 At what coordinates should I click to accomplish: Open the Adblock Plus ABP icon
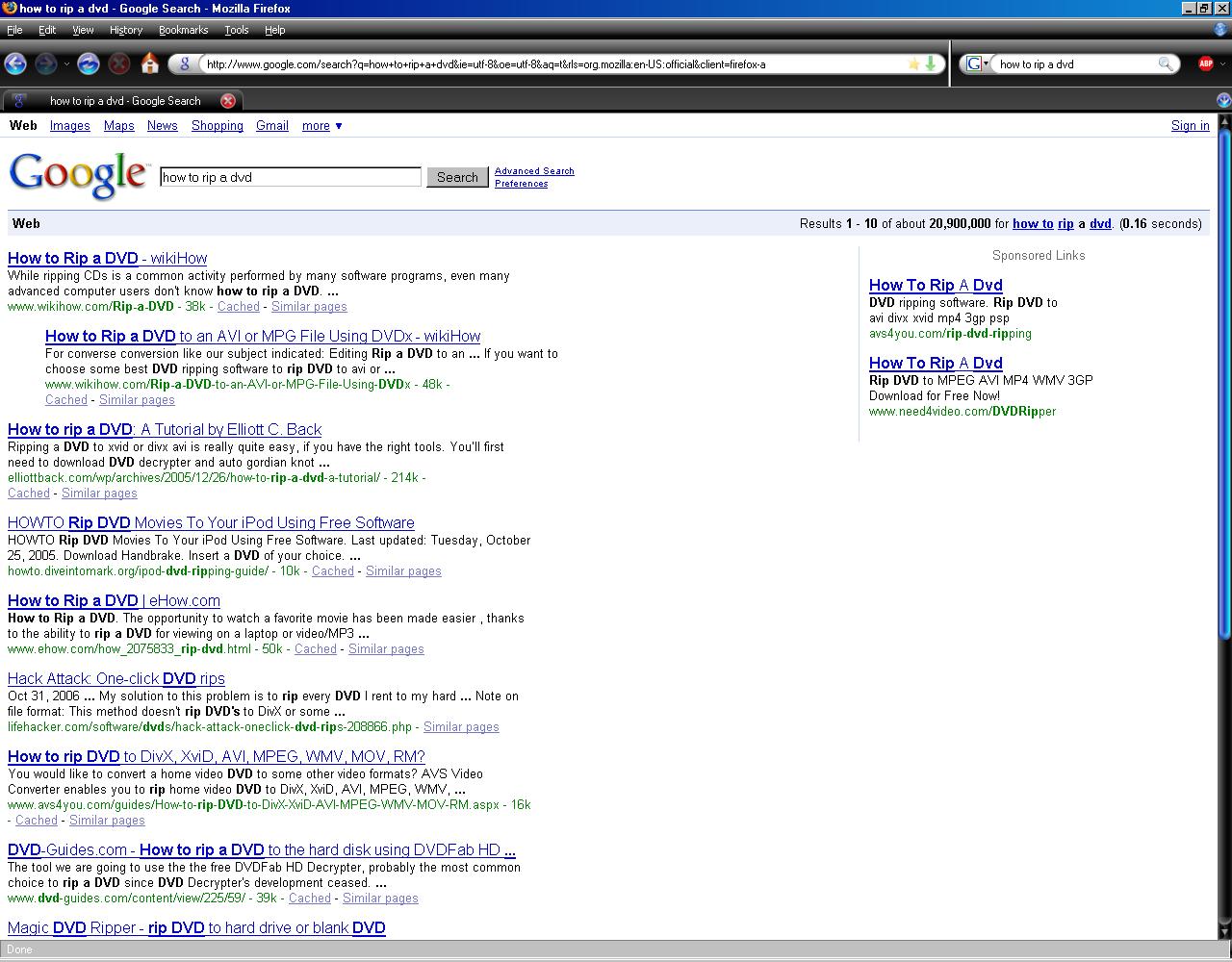coord(1206,63)
